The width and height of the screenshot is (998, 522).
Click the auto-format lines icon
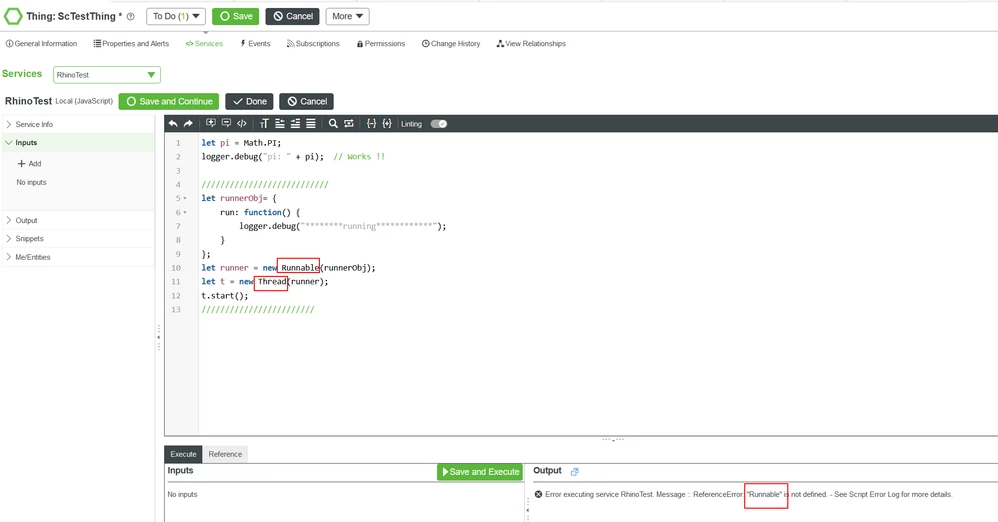pos(311,123)
